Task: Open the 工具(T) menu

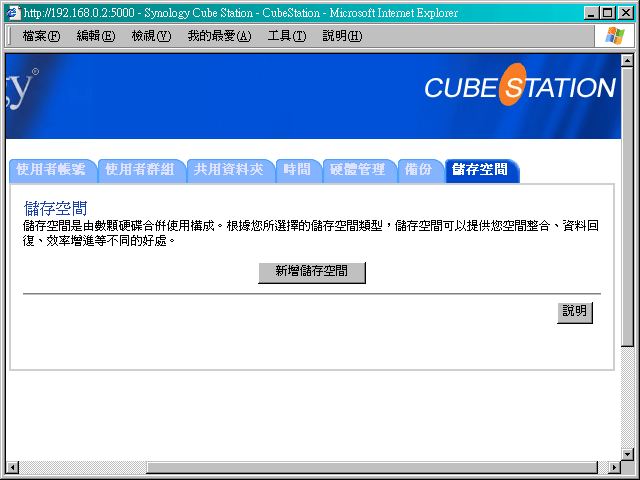Action: (x=287, y=36)
